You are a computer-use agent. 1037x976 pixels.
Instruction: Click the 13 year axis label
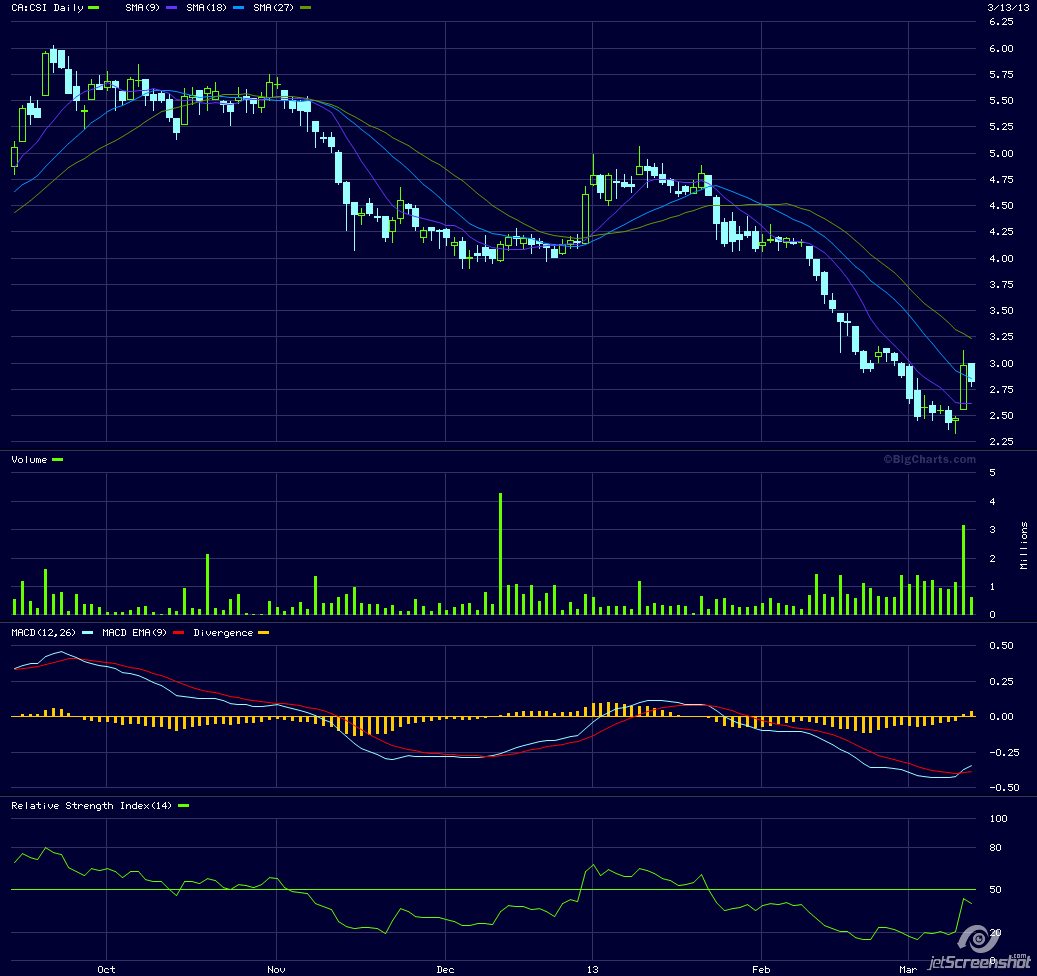pyautogui.click(x=592, y=969)
